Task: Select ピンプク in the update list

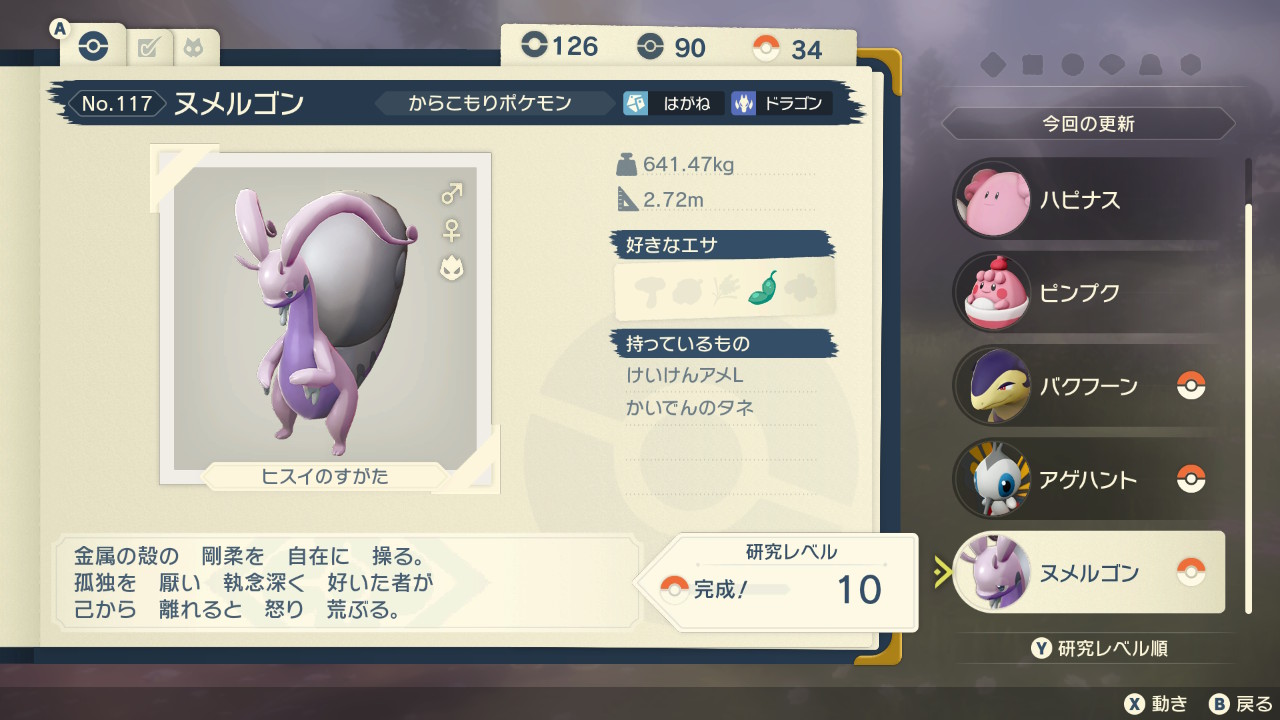Action: (x=1088, y=293)
